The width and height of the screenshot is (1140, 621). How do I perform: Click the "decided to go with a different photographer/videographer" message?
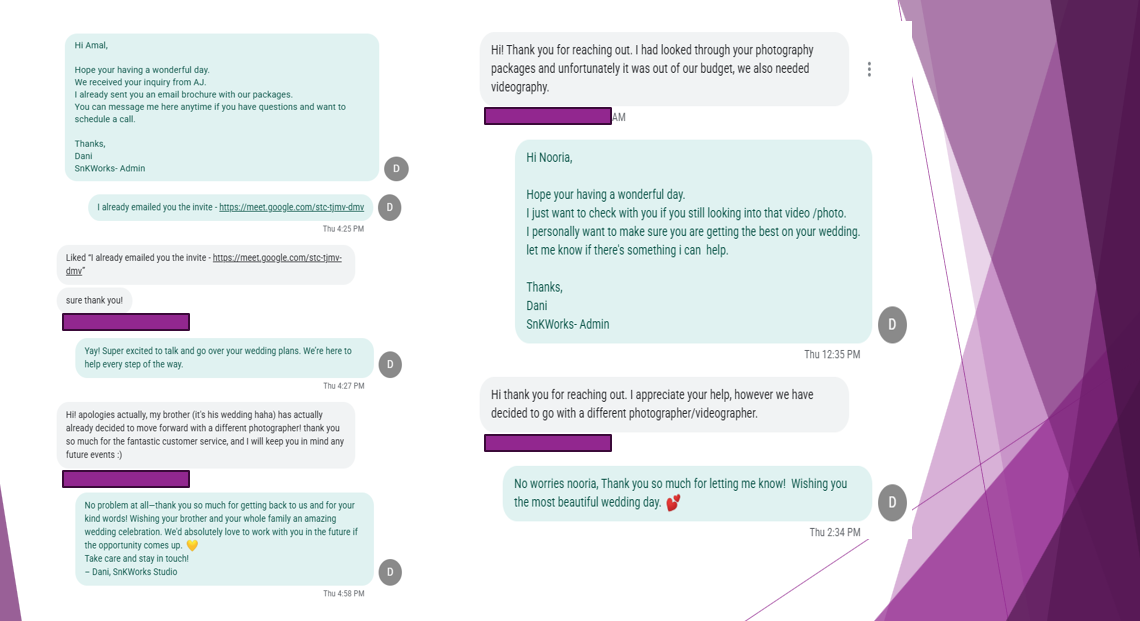(x=664, y=404)
